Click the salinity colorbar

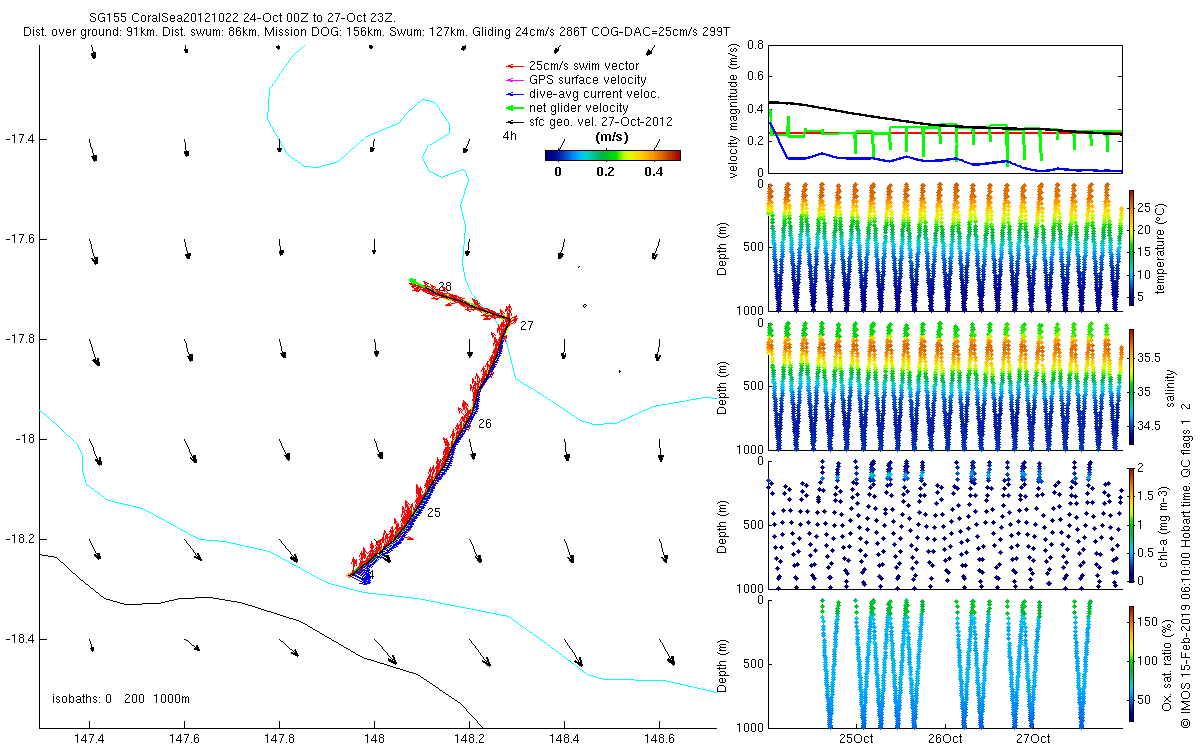(1132, 388)
